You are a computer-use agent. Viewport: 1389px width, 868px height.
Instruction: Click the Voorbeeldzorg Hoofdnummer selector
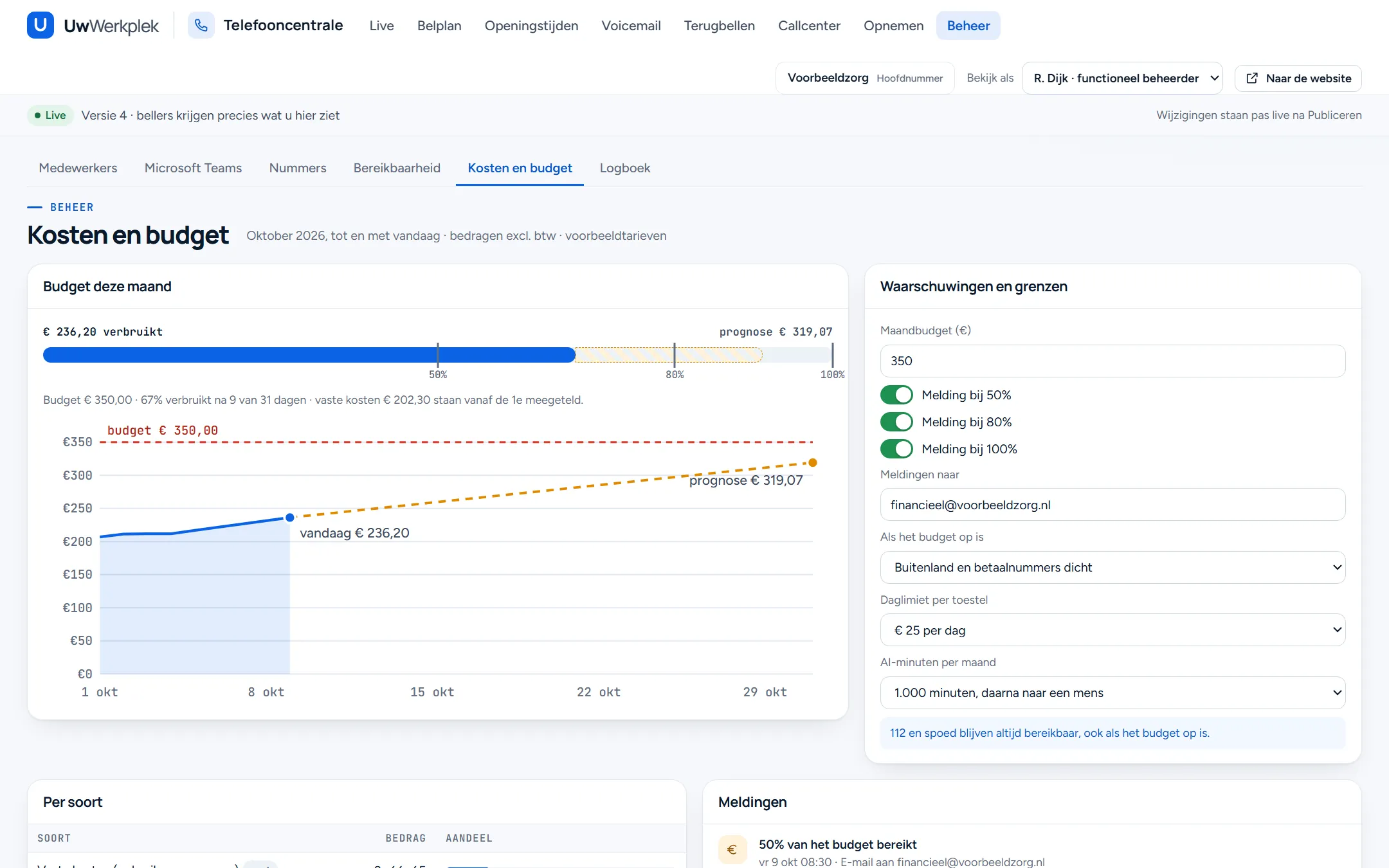[x=865, y=78]
